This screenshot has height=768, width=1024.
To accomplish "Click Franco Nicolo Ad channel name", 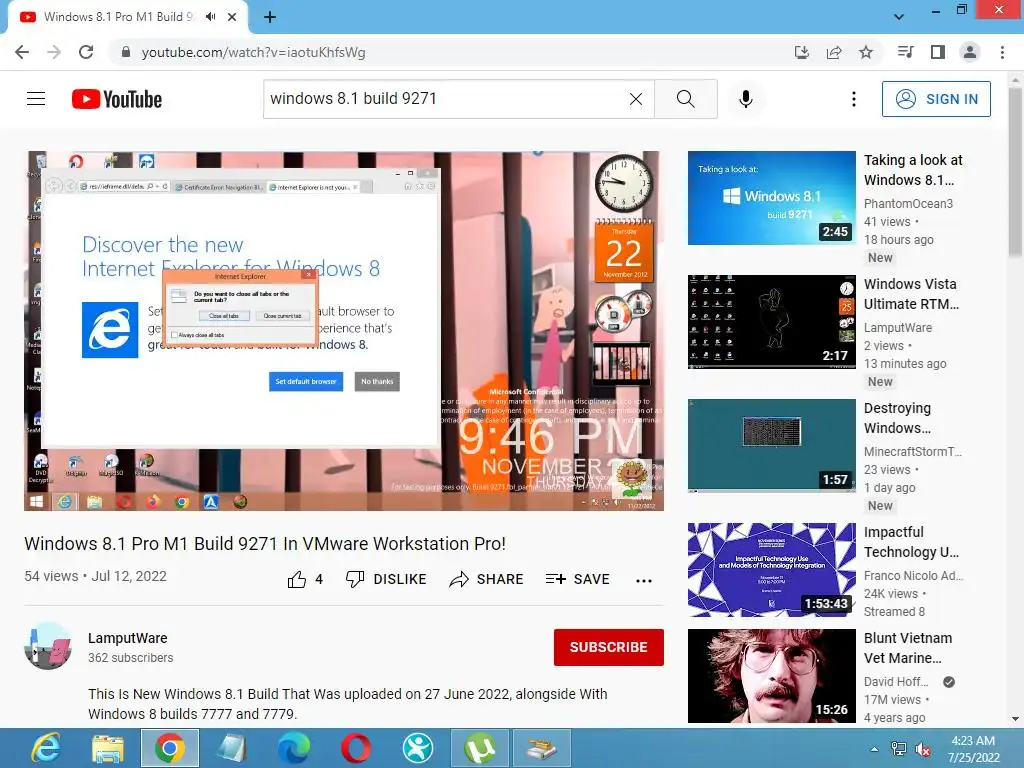I will point(914,575).
